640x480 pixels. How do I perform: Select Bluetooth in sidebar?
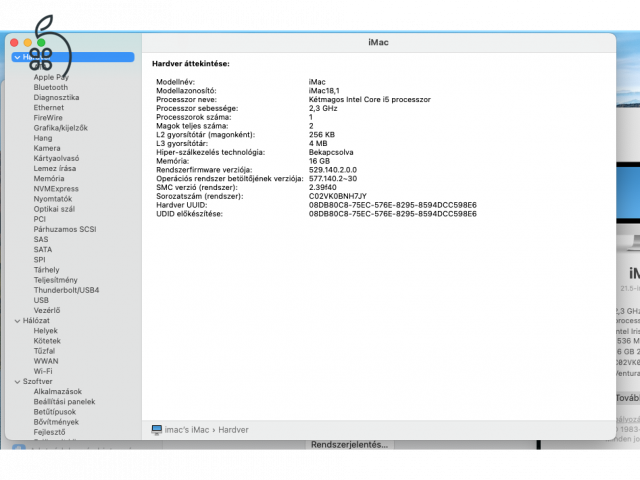pyautogui.click(x=51, y=87)
